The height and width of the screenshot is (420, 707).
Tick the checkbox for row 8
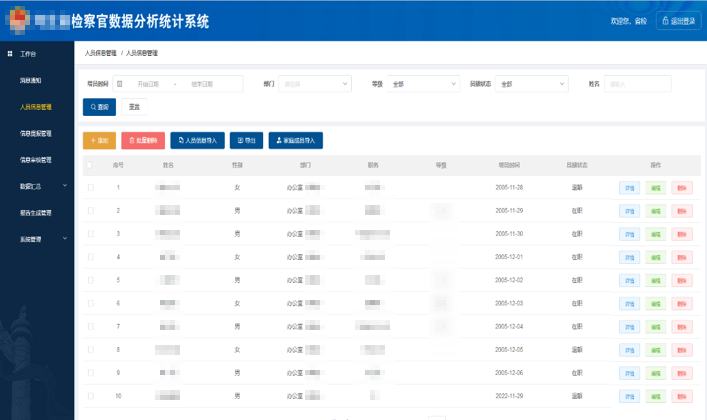click(91, 350)
